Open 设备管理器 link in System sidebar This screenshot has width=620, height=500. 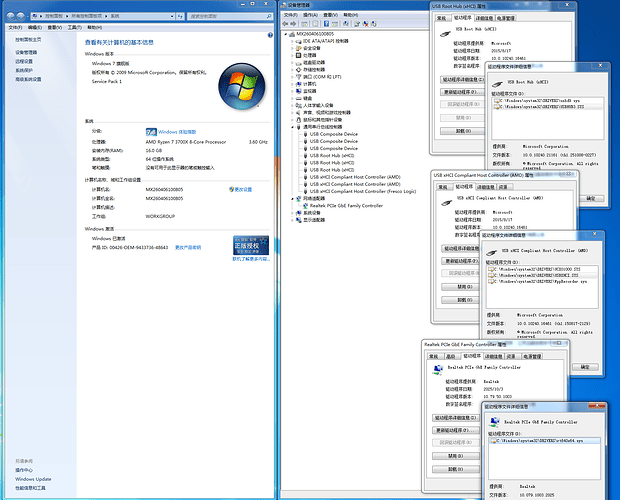click(x=26, y=52)
